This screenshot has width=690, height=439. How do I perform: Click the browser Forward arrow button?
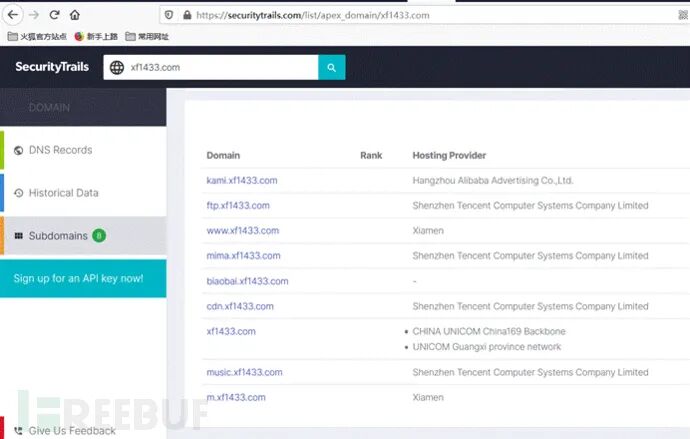[34, 15]
